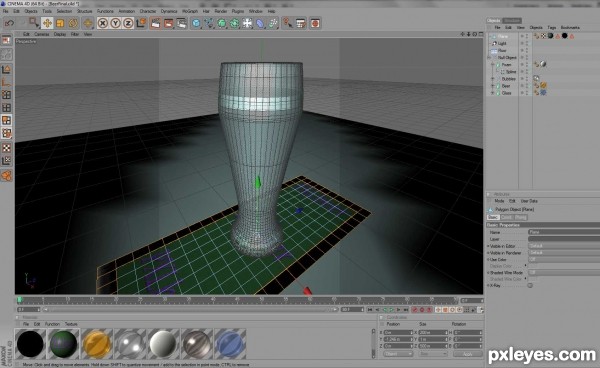This screenshot has width=600, height=368.
Task: Switch to the Structure tab in Object Manager
Action: tap(512, 20)
